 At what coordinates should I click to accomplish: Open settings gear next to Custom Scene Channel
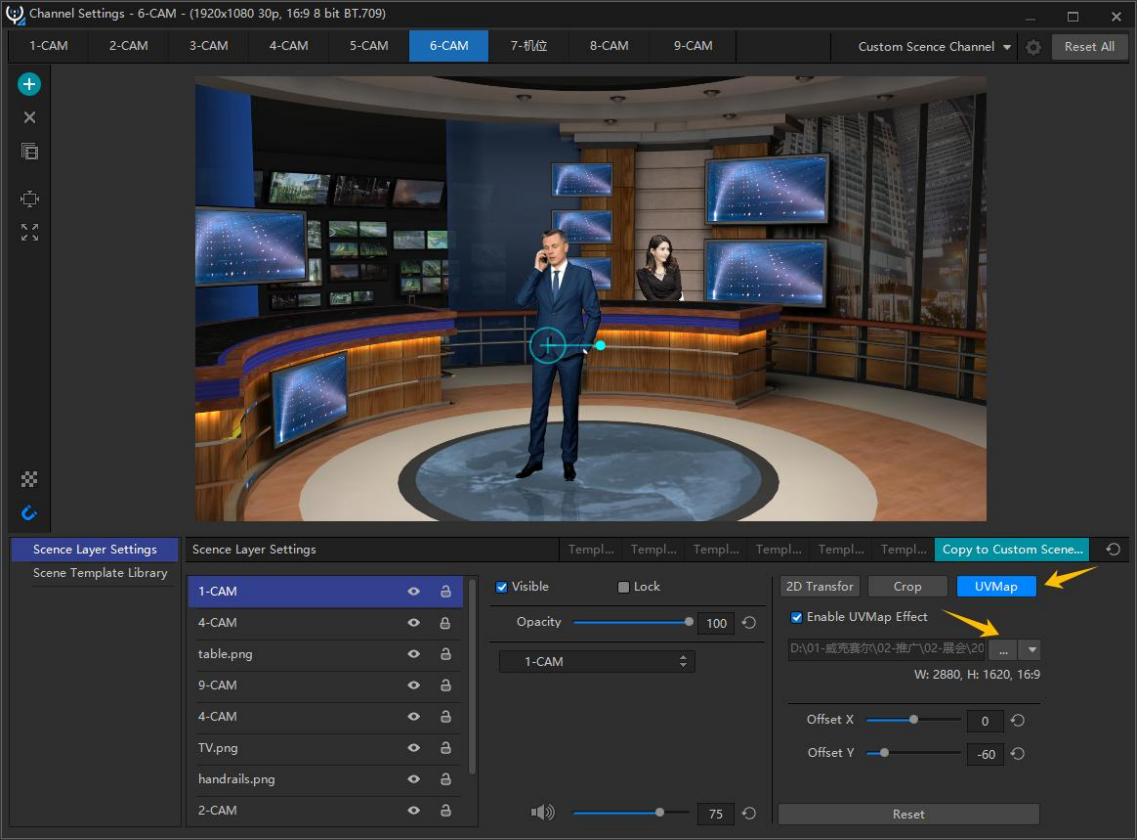click(1033, 47)
